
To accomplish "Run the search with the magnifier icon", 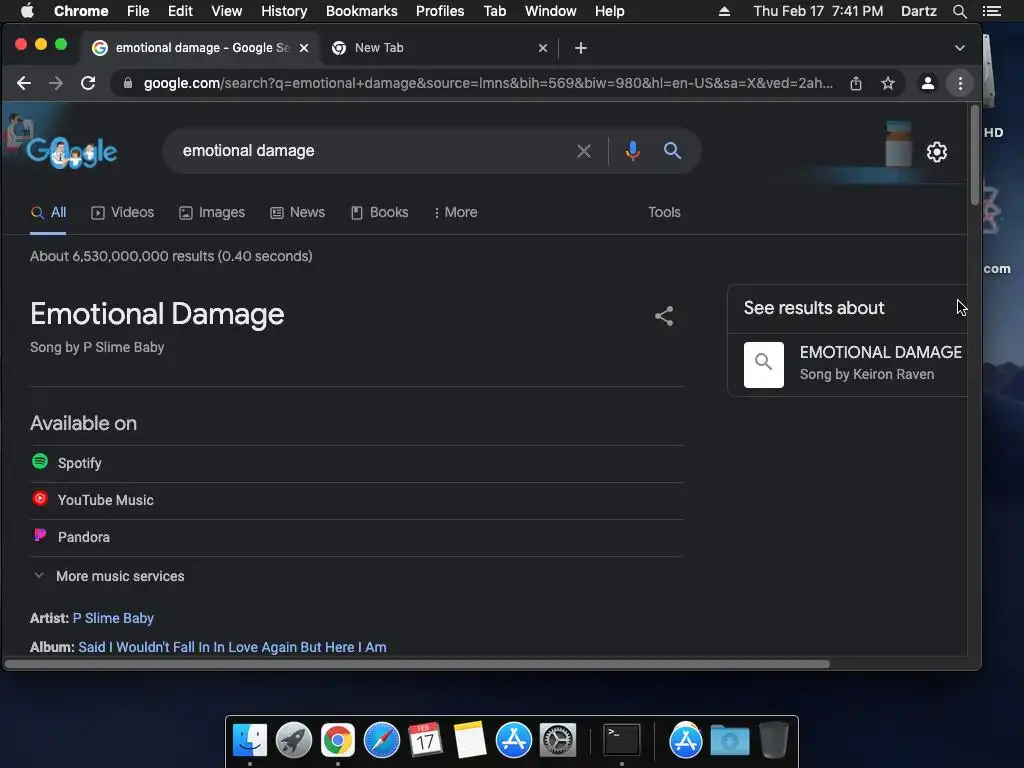I will tap(672, 151).
